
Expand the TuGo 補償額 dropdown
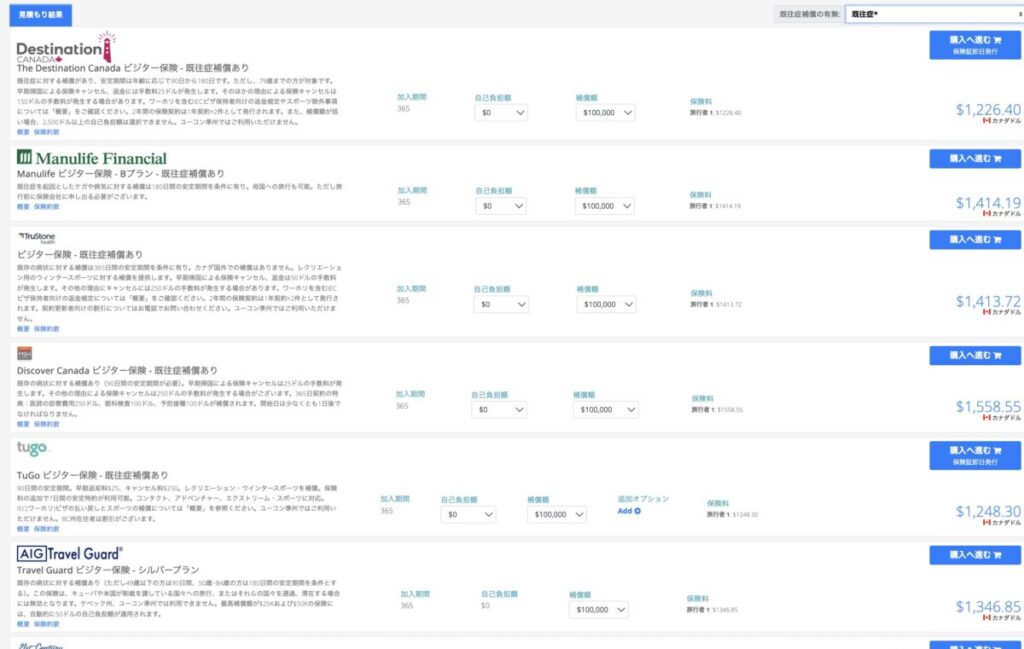pos(556,514)
